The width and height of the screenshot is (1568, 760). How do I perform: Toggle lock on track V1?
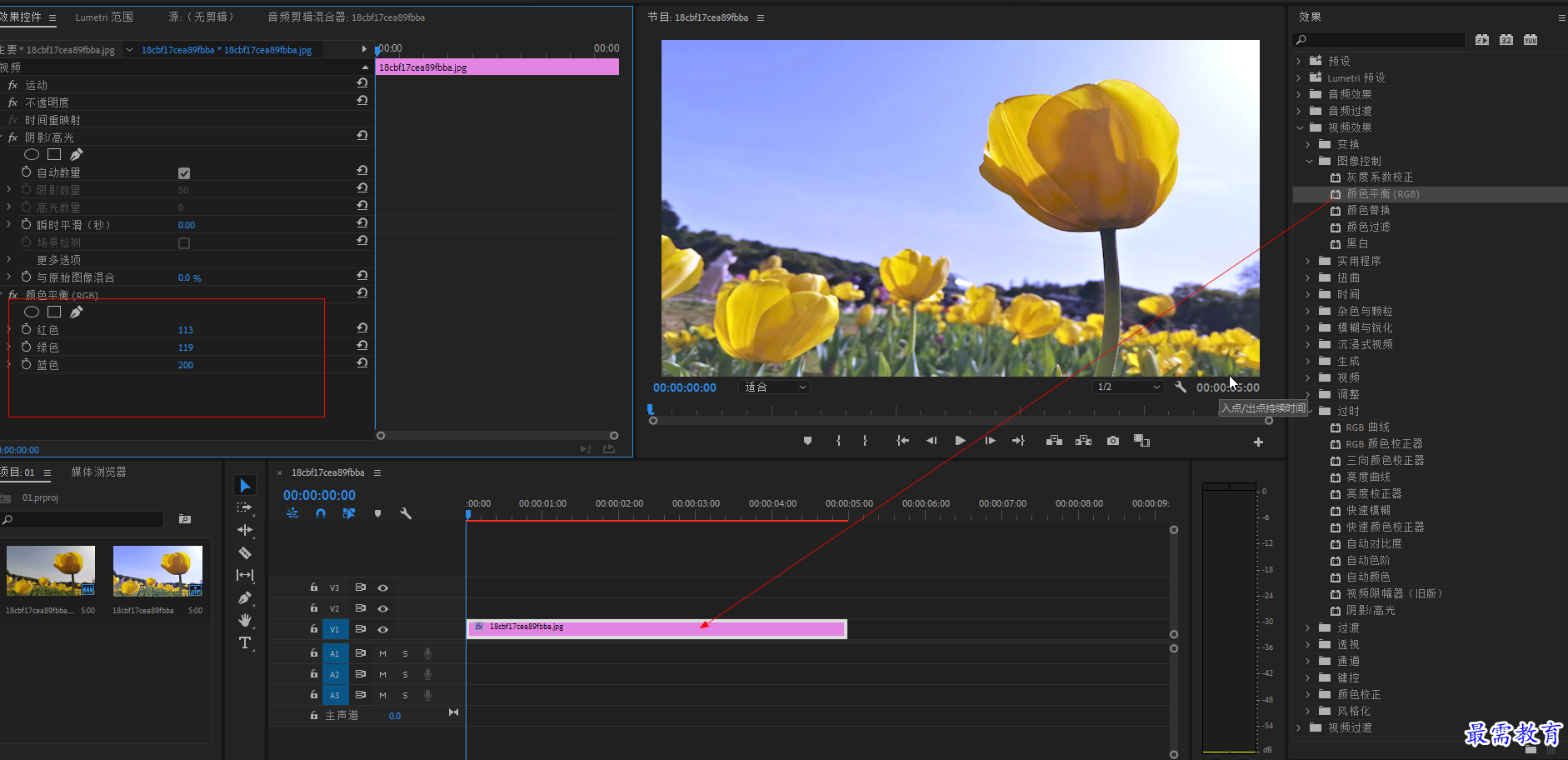point(314,629)
